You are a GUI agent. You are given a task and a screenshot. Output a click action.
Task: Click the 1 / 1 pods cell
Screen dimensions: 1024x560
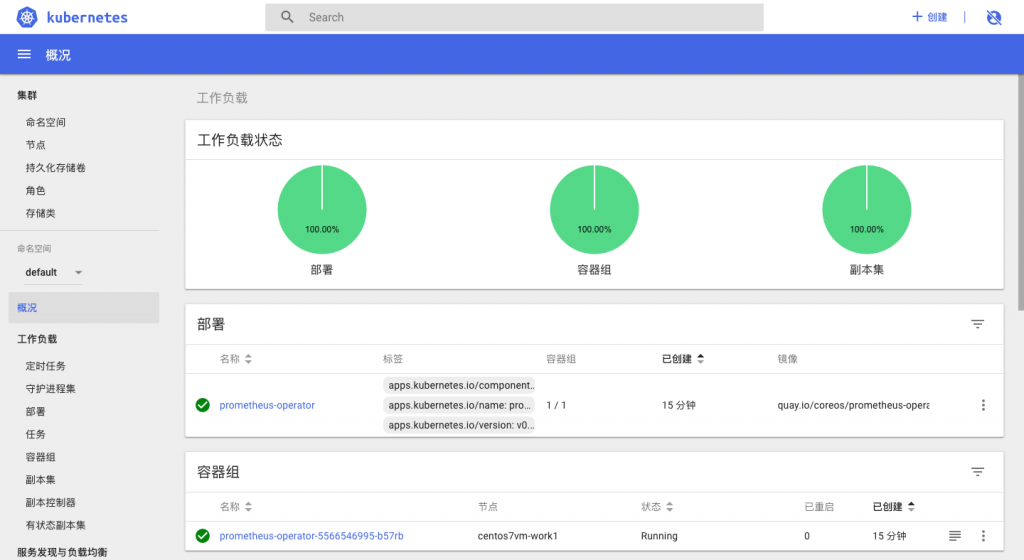coord(556,405)
